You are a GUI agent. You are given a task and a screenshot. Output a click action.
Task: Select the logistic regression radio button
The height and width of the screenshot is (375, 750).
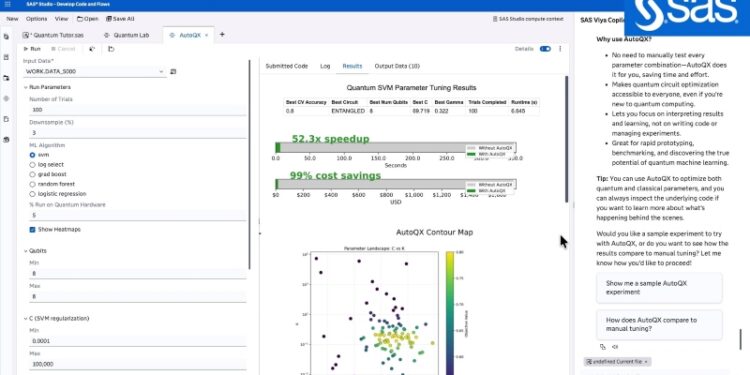pos(33,194)
